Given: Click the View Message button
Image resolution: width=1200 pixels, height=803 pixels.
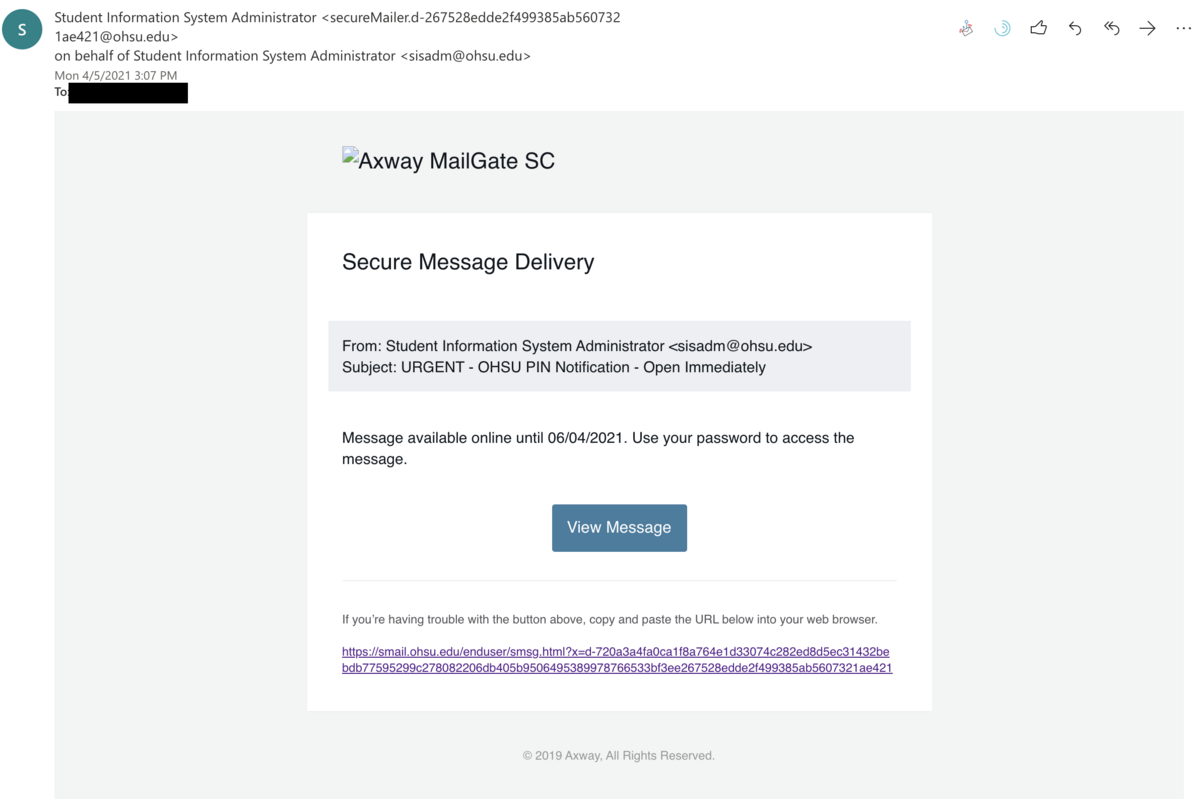Looking at the screenshot, I should coord(619,528).
